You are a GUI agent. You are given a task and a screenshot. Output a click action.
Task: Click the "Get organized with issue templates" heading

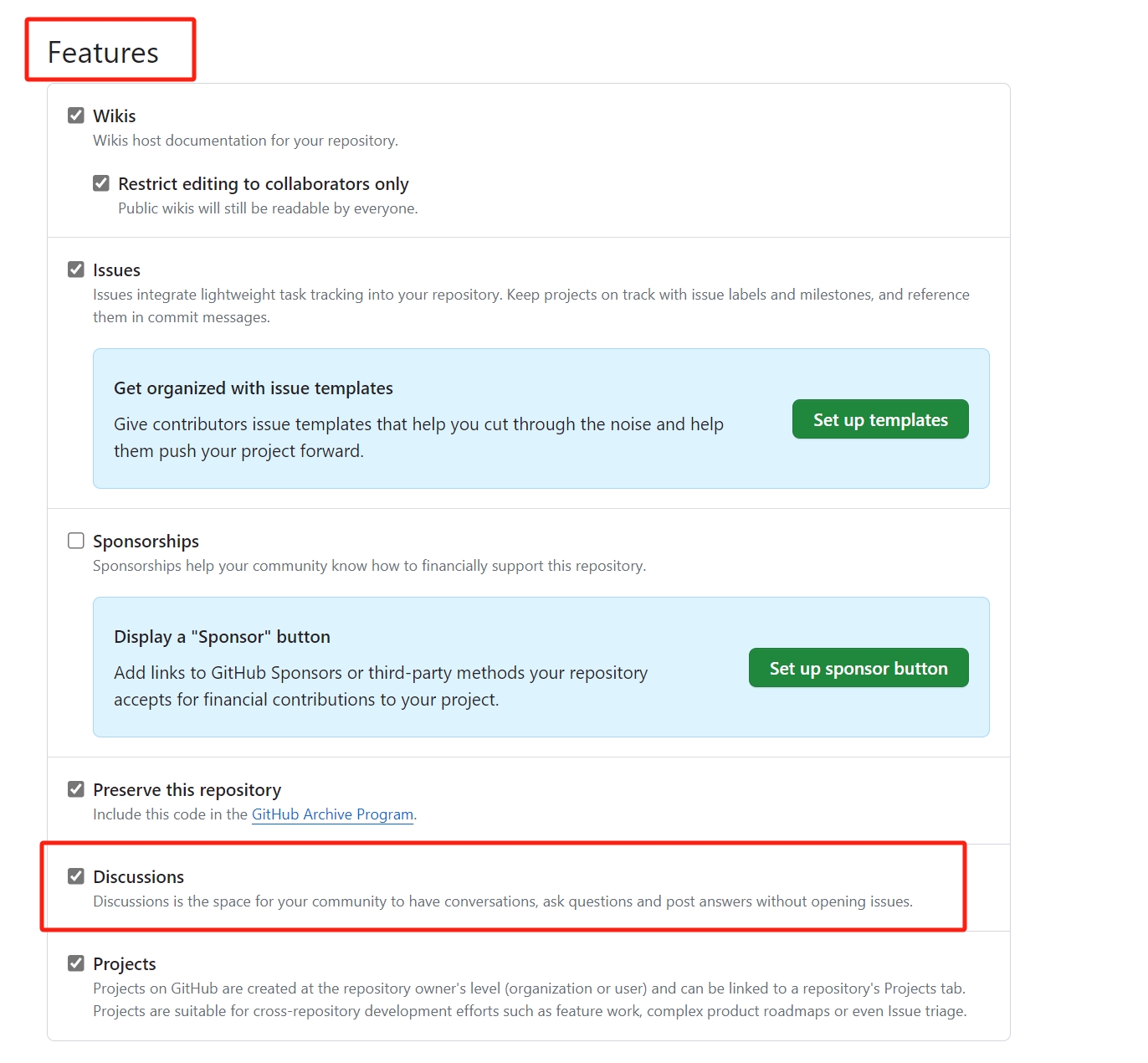pos(253,388)
